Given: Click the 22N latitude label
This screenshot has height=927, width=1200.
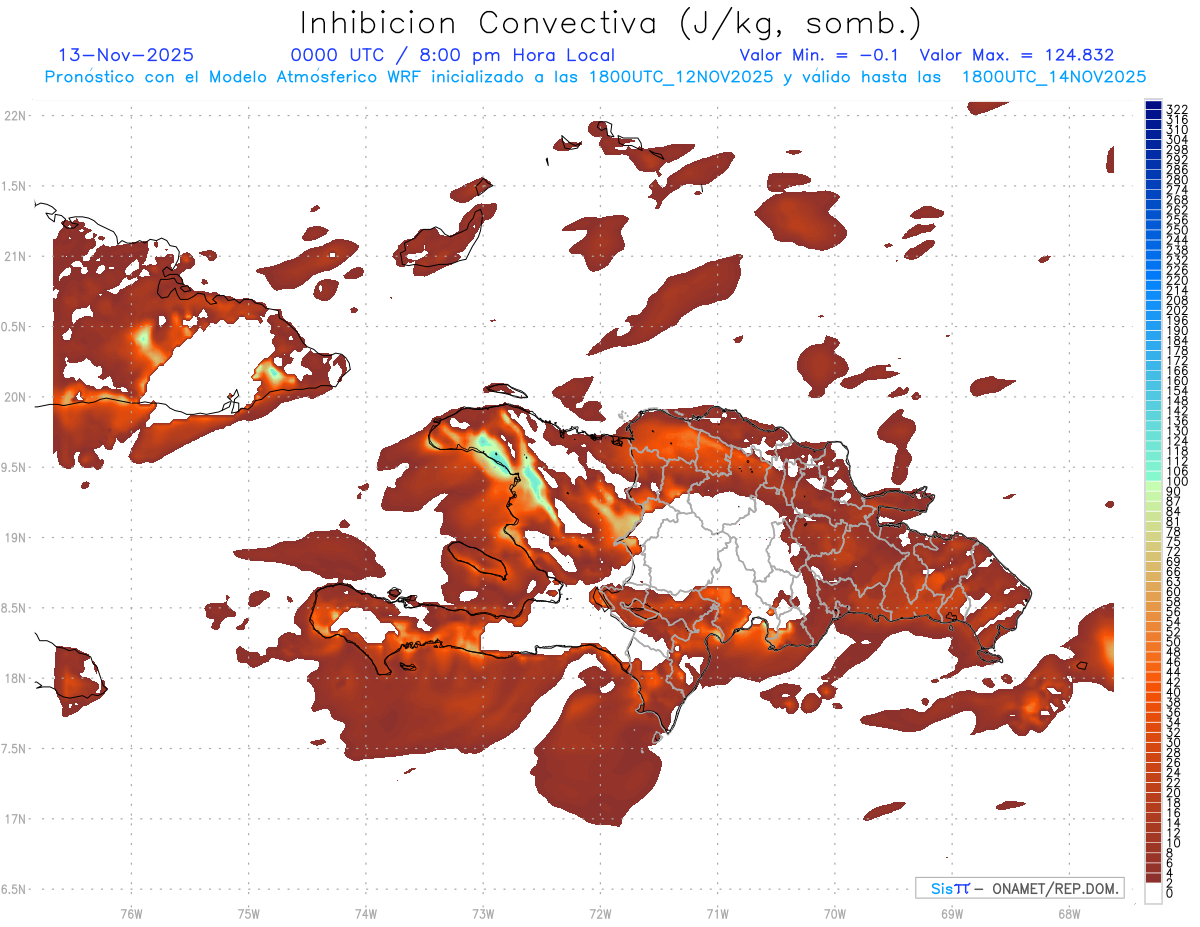Looking at the screenshot, I should pos(15,115).
